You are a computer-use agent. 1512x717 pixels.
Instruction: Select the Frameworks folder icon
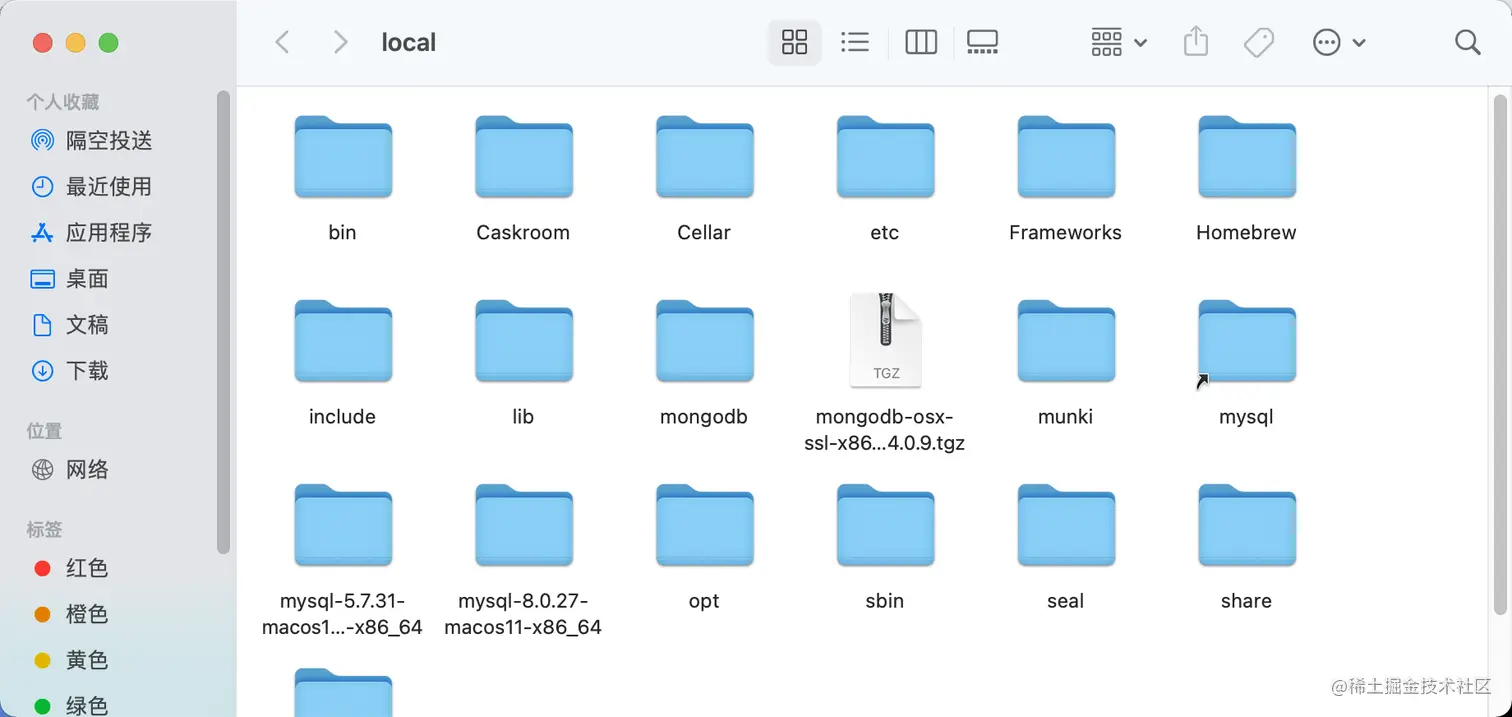1067,157
